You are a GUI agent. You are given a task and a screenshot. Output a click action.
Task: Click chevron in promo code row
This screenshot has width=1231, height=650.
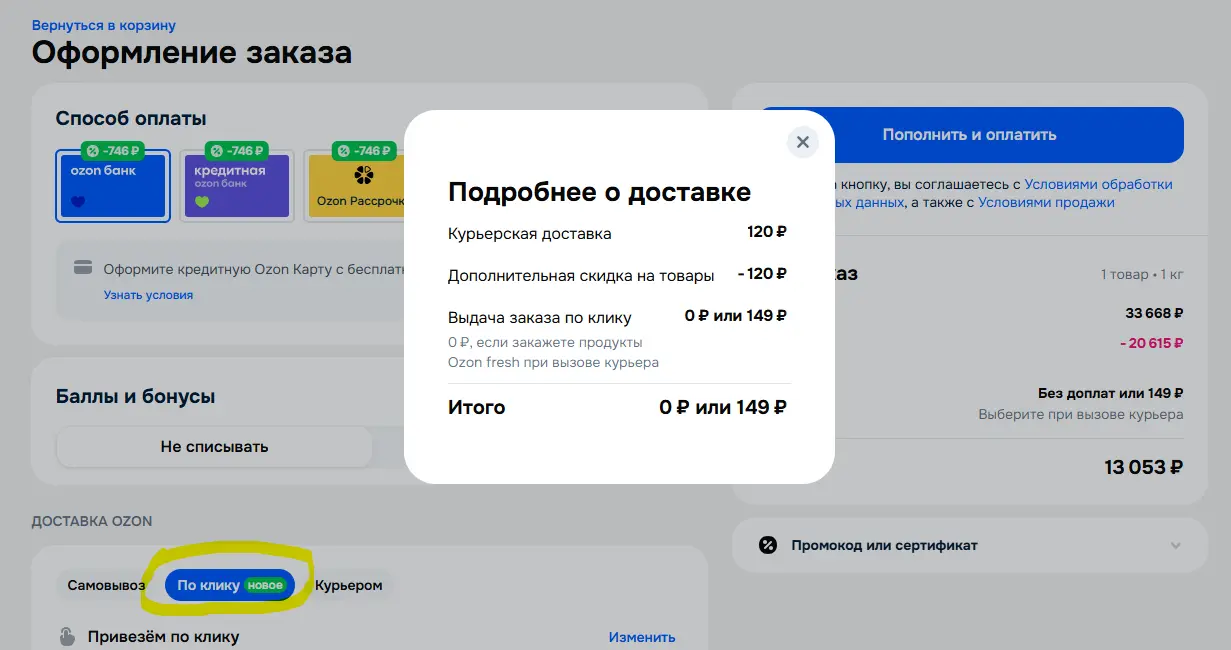coord(1175,545)
